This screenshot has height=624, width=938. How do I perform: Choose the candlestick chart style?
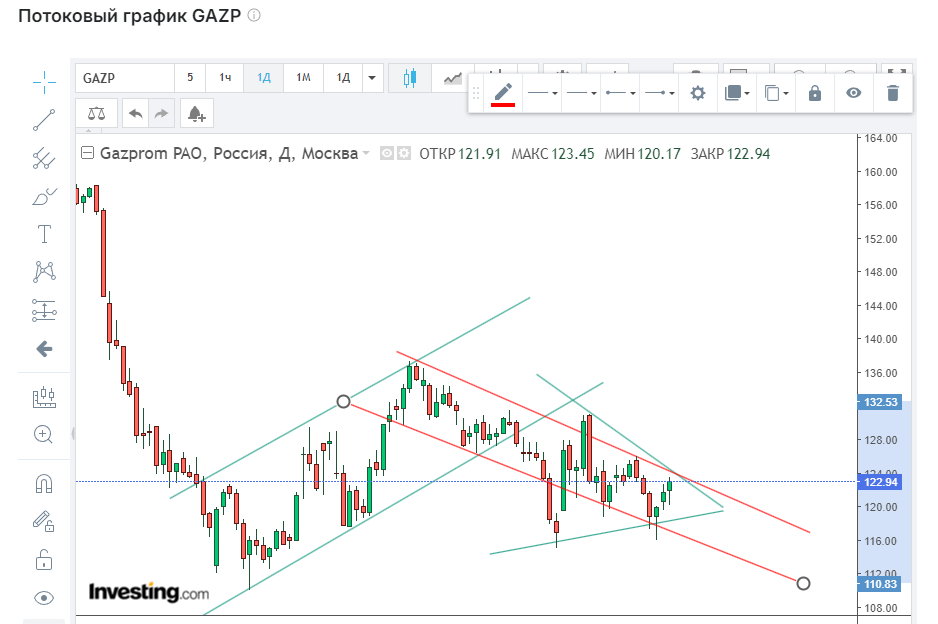(x=410, y=78)
